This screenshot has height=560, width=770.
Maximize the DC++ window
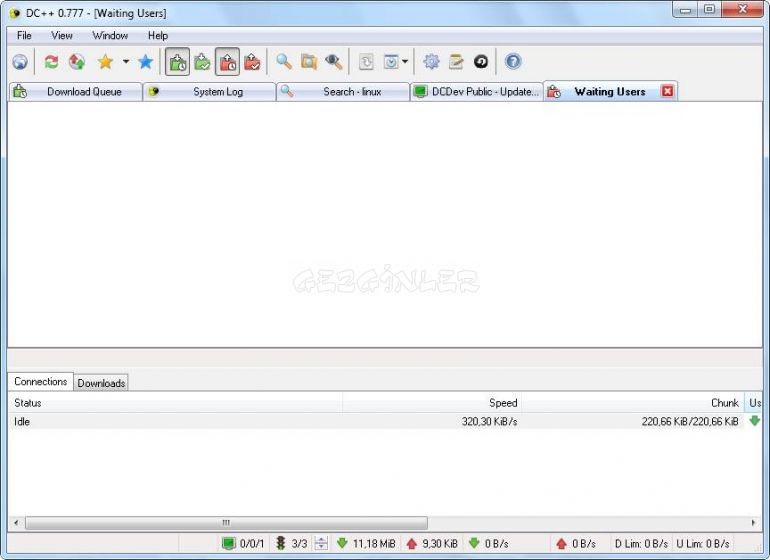(x=709, y=10)
